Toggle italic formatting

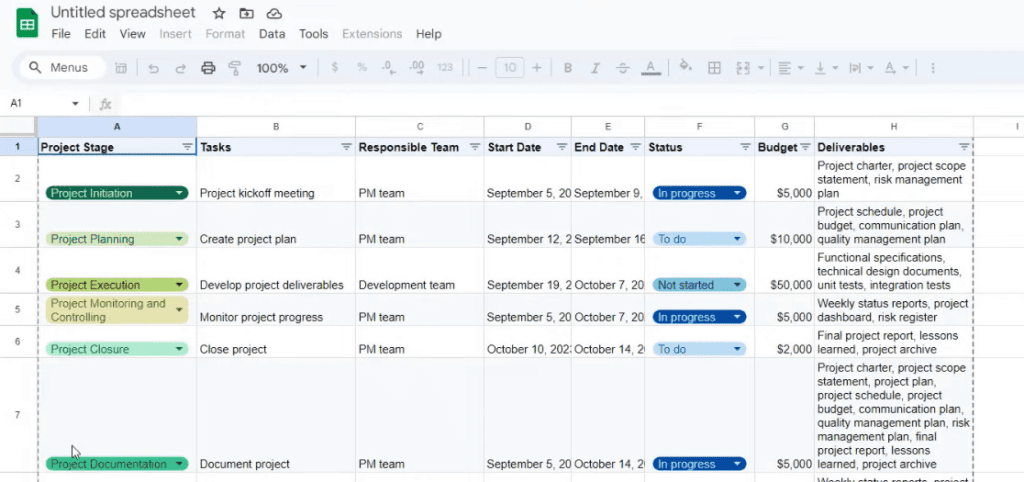pos(595,67)
